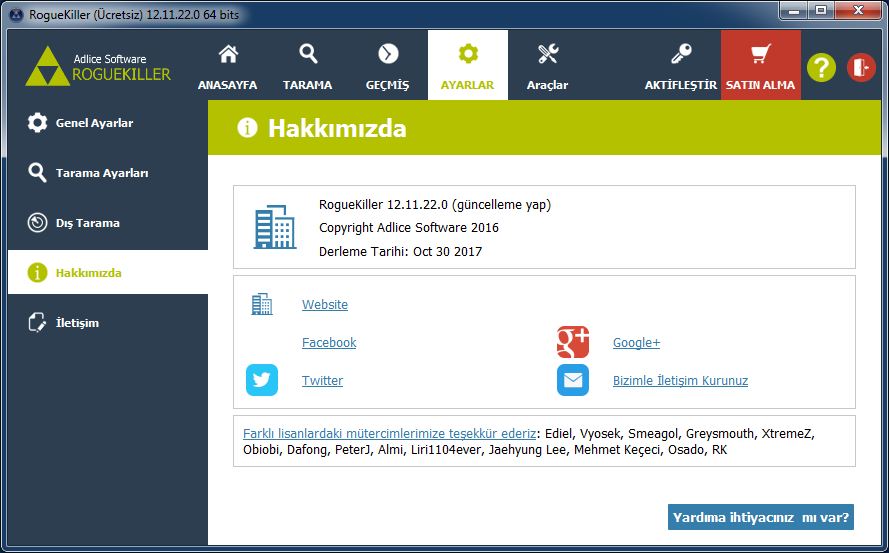Open the Facebook link
Screen dimensions: 889x553
(x=329, y=343)
